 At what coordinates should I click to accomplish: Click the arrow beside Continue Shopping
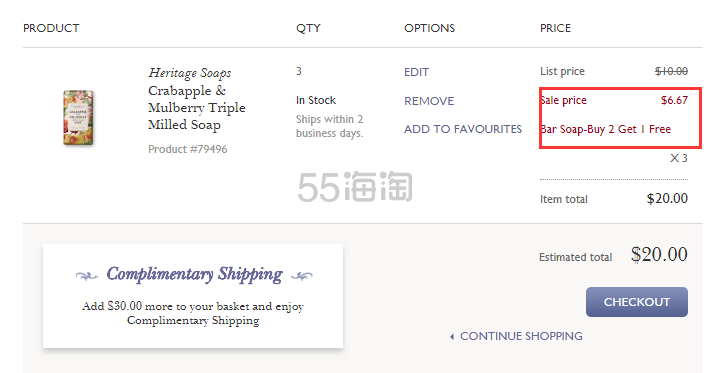452,337
